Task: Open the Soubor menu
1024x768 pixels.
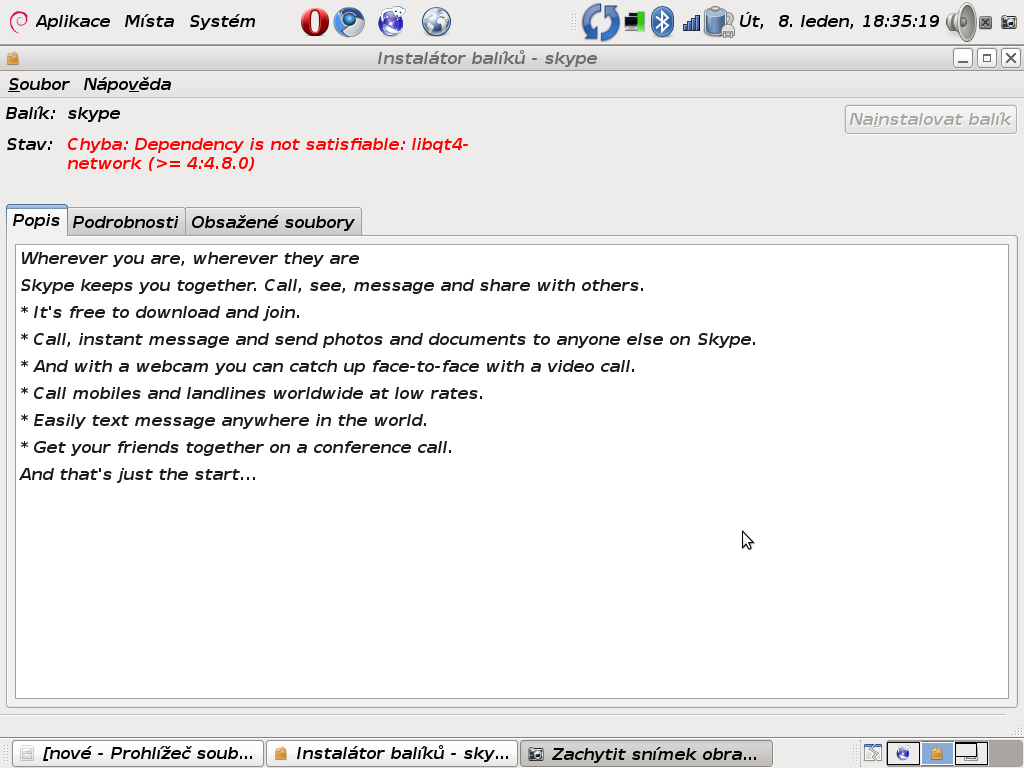Action: tap(39, 84)
